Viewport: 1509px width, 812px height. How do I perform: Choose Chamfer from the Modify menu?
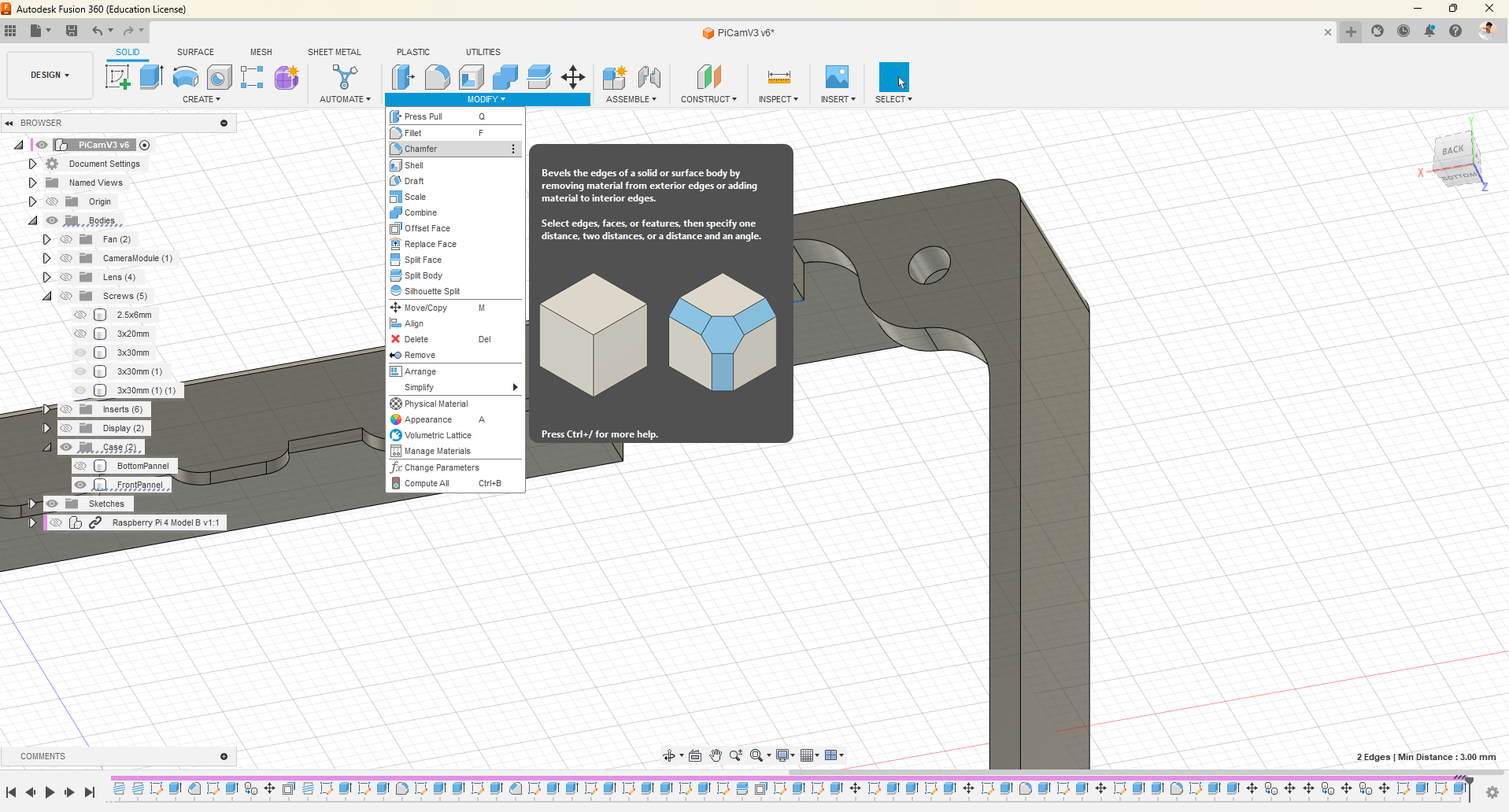coord(421,149)
